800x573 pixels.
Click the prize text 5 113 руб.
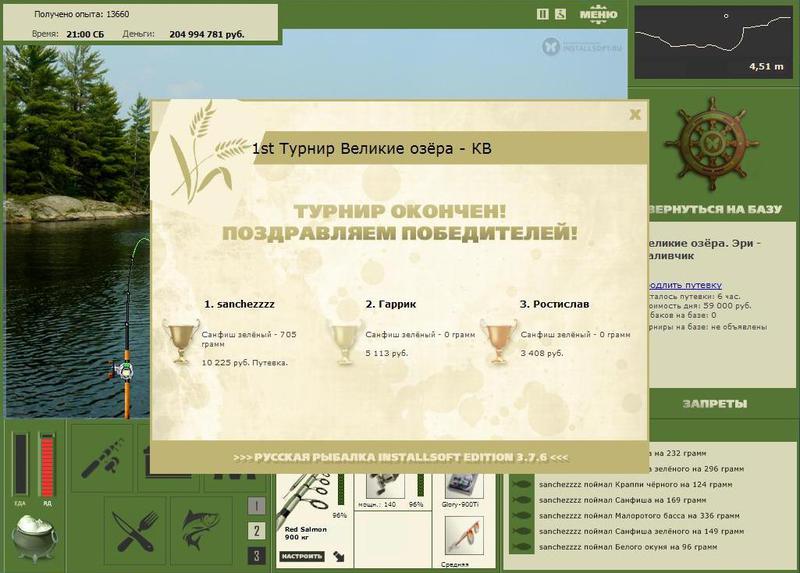387,353
